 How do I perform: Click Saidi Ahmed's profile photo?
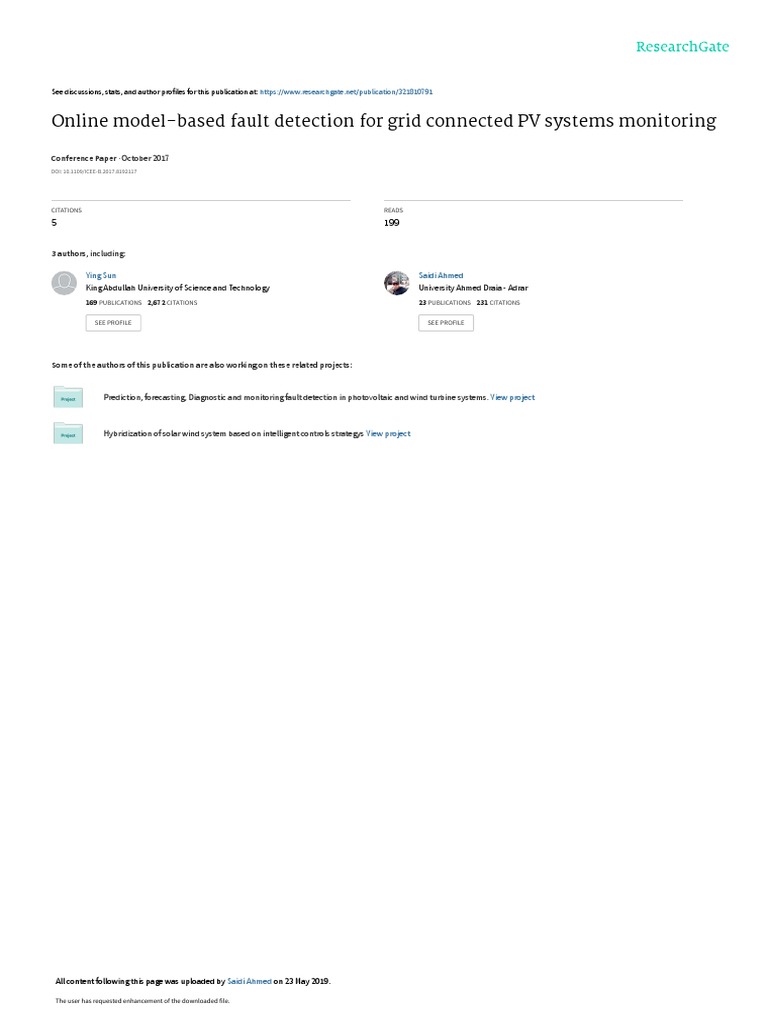(396, 283)
